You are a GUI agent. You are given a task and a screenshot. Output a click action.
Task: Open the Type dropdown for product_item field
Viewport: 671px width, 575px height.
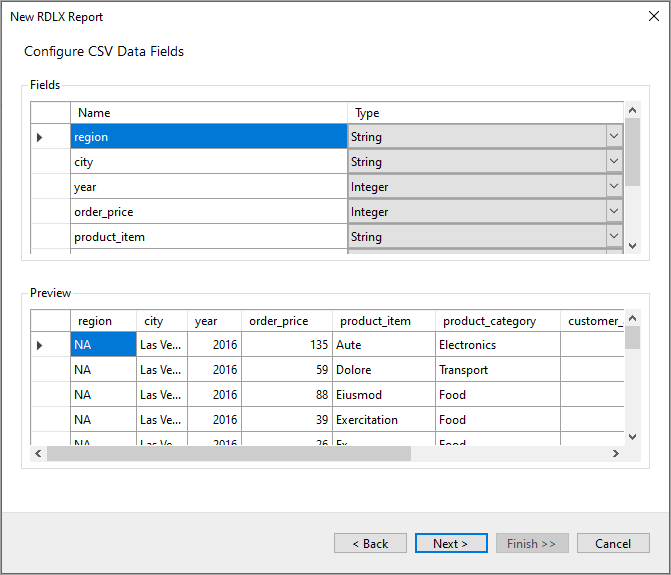pos(614,236)
